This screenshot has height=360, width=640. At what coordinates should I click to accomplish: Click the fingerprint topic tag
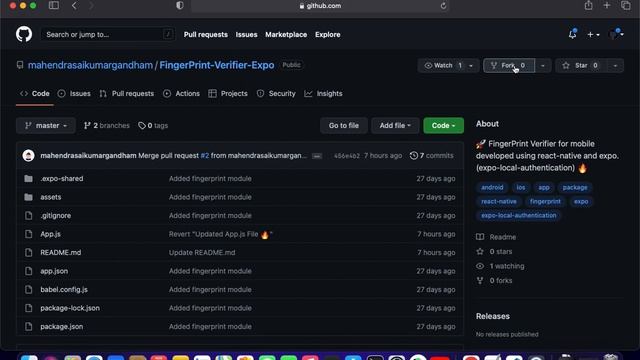click(545, 201)
